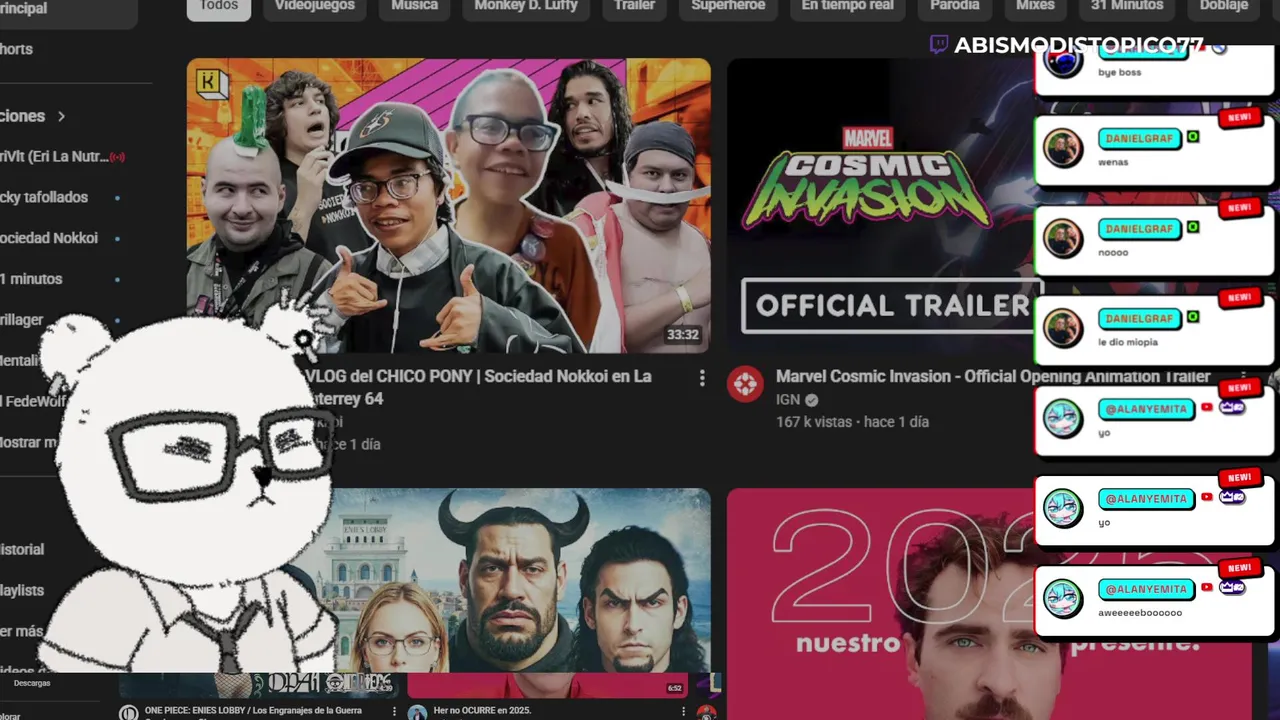Click the red live indicator icon
This screenshot has height=720, width=1280.
pos(117,157)
